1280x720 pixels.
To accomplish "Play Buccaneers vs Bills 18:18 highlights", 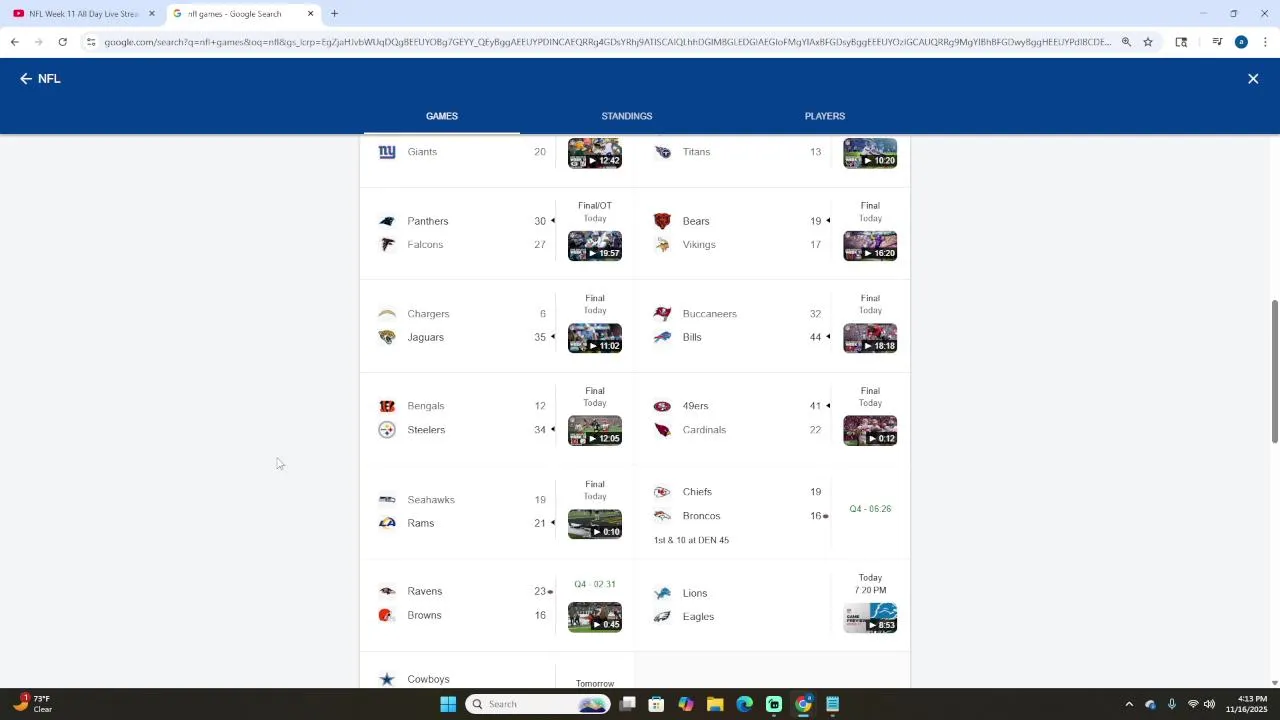I will click(x=870, y=338).
